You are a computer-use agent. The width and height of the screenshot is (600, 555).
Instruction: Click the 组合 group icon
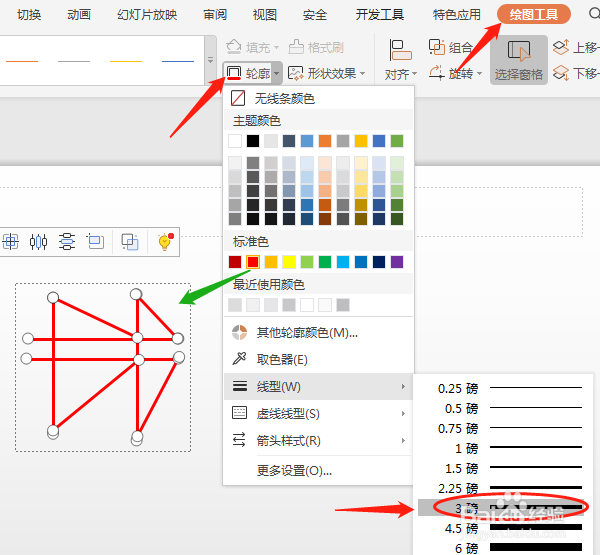click(437, 47)
